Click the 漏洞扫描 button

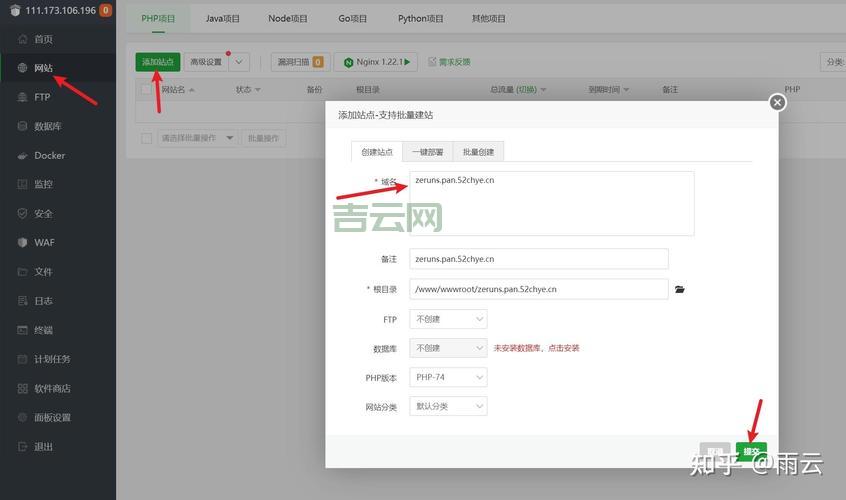(300, 62)
